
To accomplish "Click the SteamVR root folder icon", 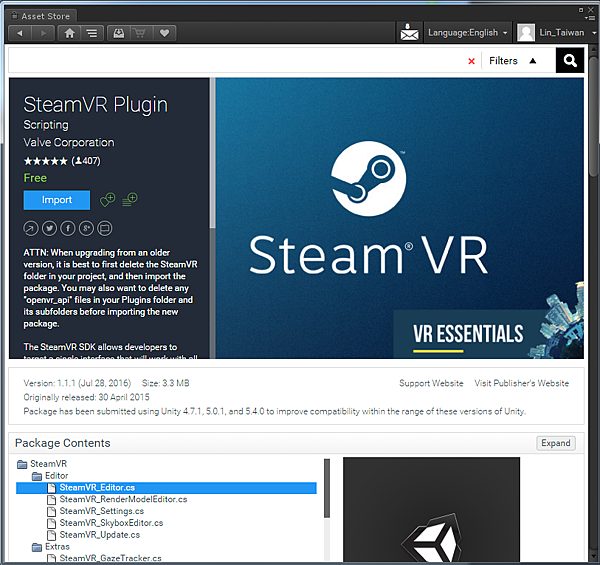I will tap(22, 464).
